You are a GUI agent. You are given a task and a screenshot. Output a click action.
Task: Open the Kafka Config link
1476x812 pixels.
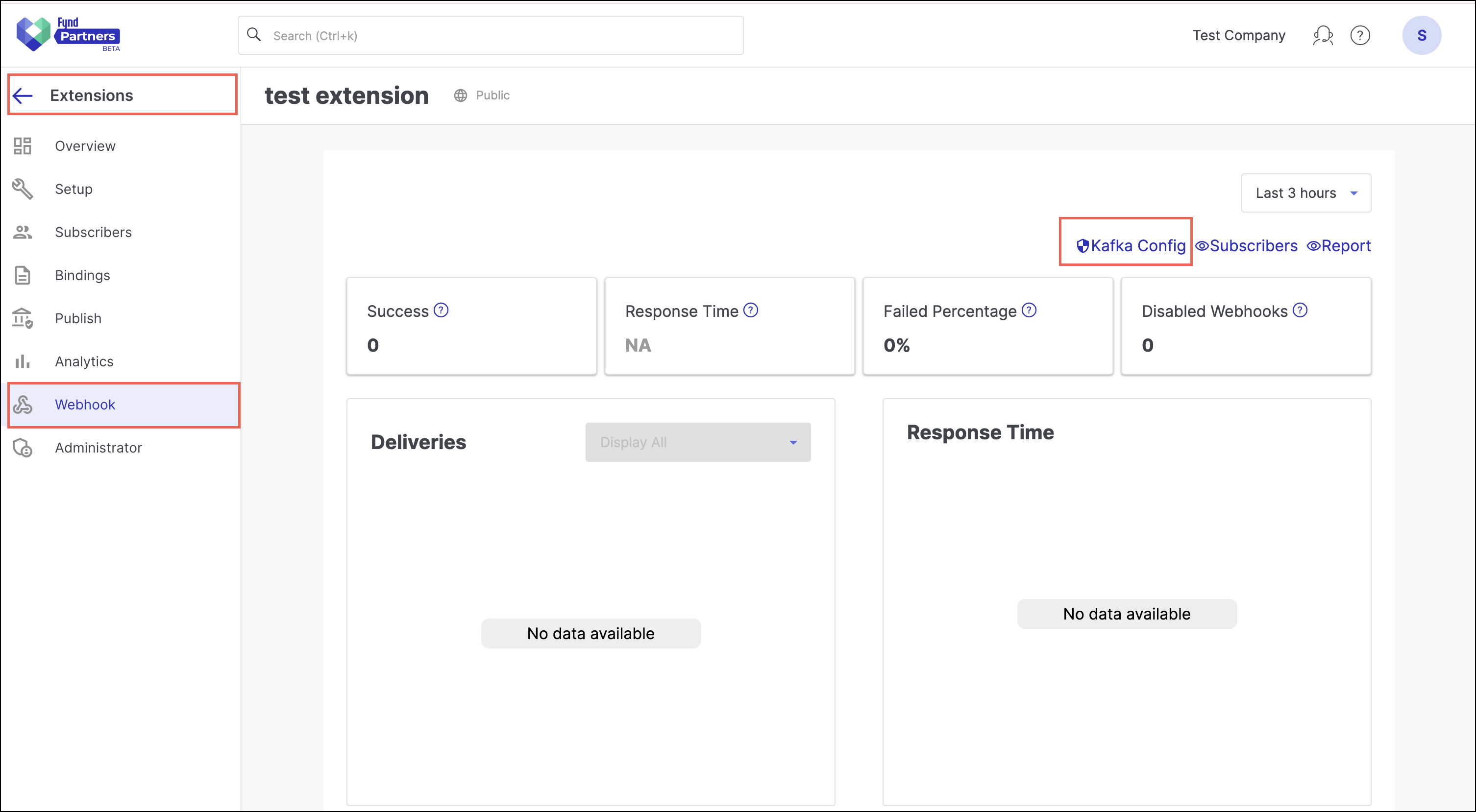pos(1131,246)
